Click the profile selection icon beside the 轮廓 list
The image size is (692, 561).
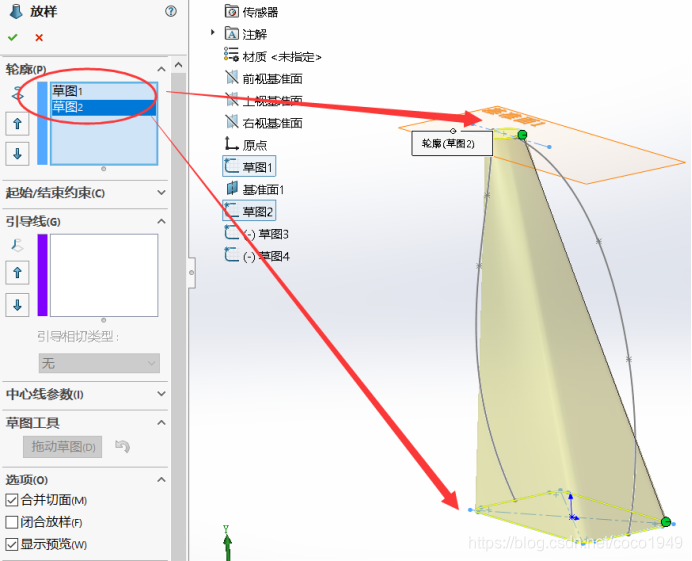18,94
